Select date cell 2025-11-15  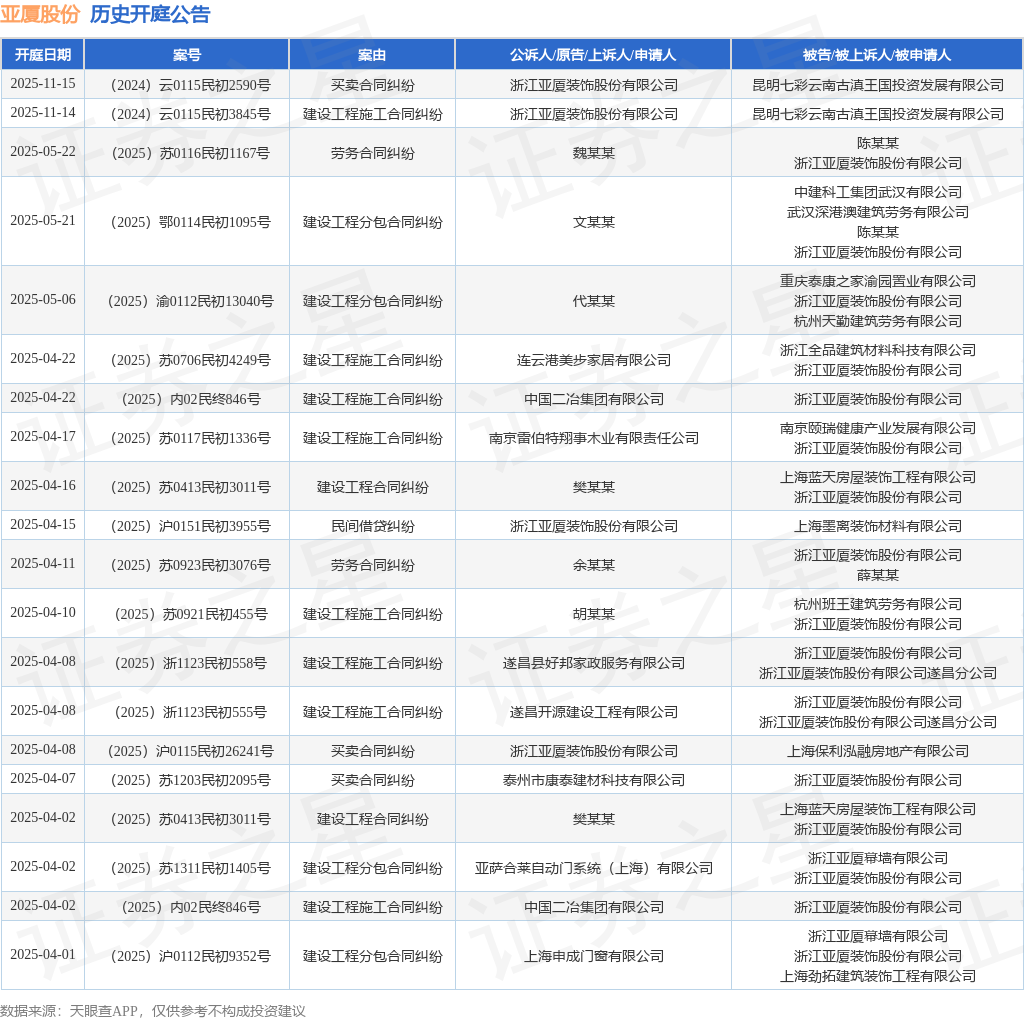point(42,84)
